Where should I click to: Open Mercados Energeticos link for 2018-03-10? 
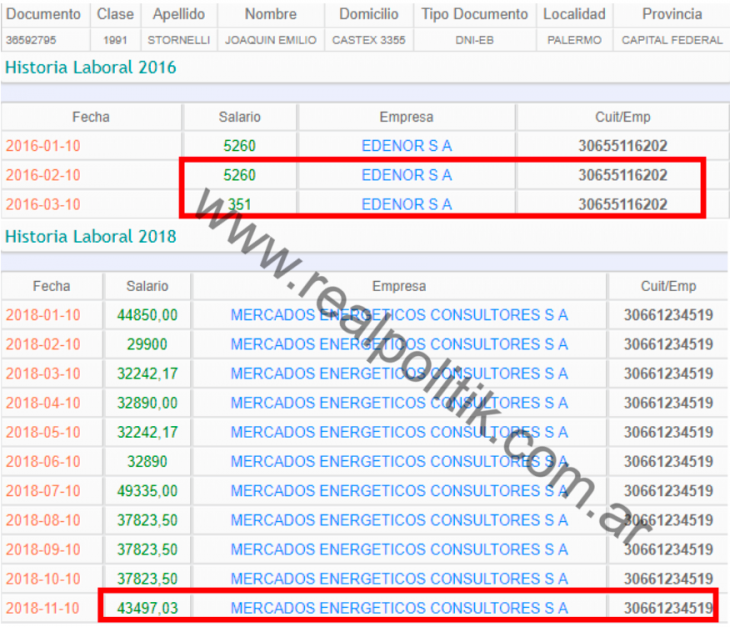click(399, 374)
